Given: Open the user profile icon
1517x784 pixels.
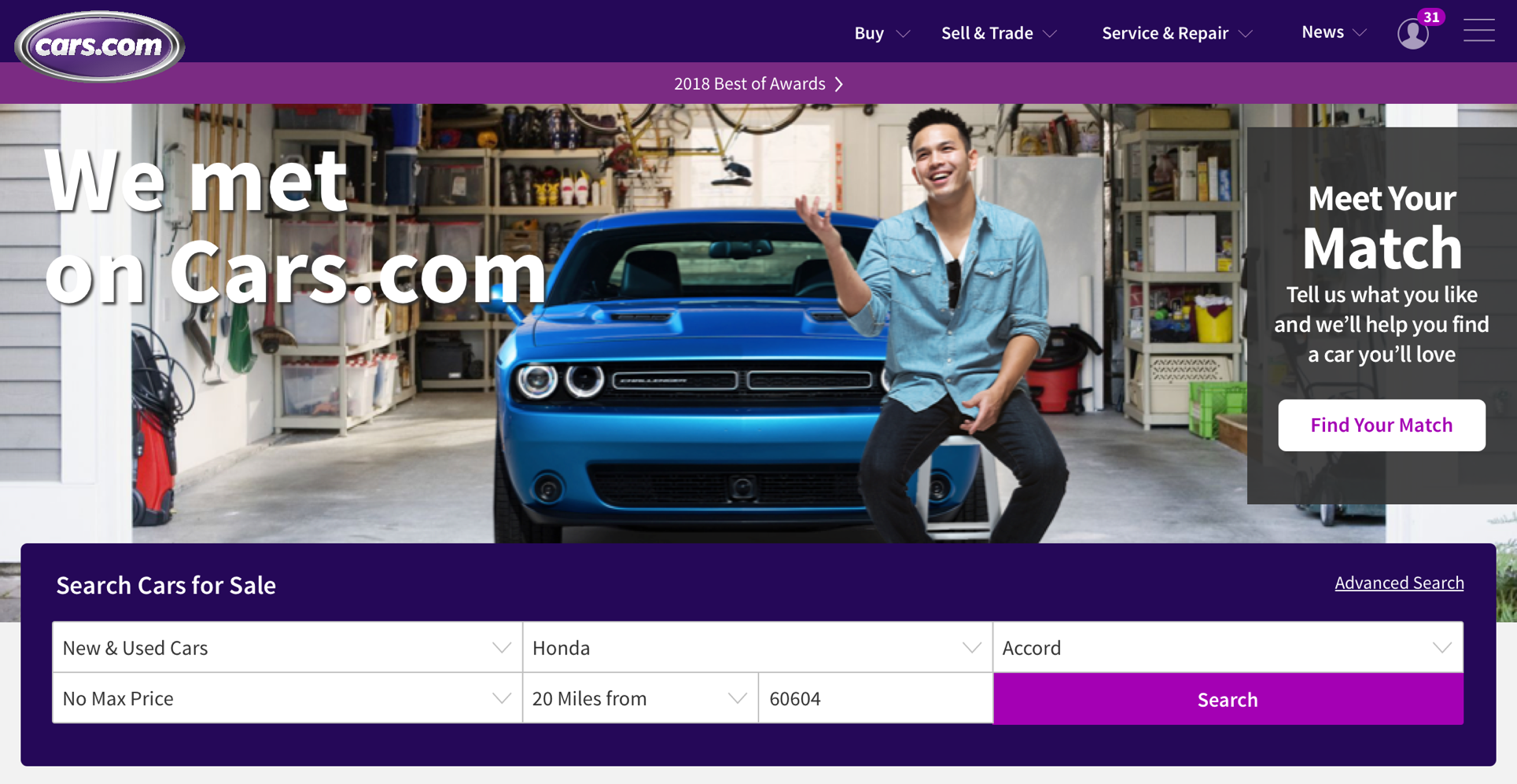Looking at the screenshot, I should point(1412,34).
